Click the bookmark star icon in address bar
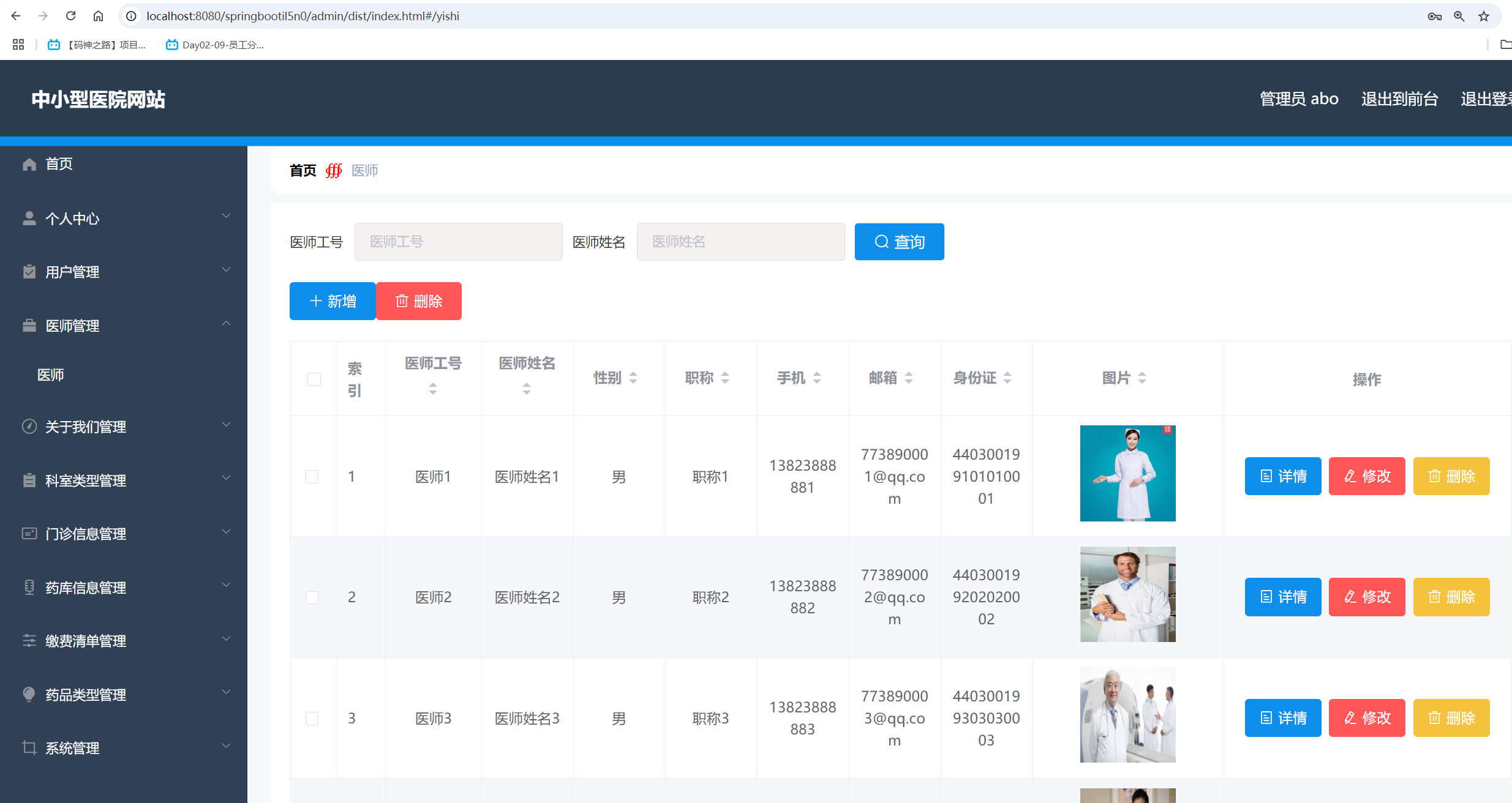The image size is (1512, 803). 1483,17
